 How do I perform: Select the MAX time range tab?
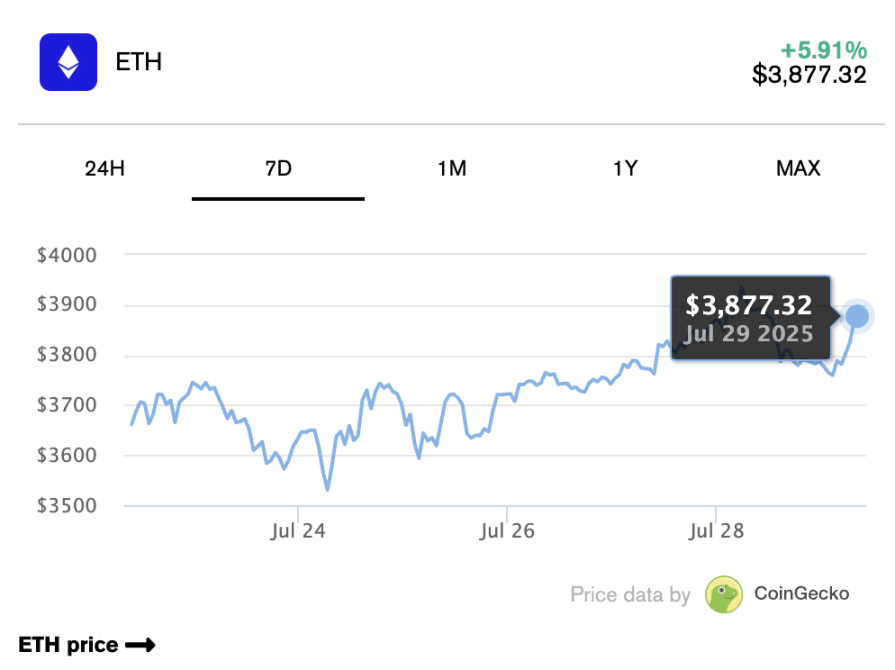[x=798, y=168]
